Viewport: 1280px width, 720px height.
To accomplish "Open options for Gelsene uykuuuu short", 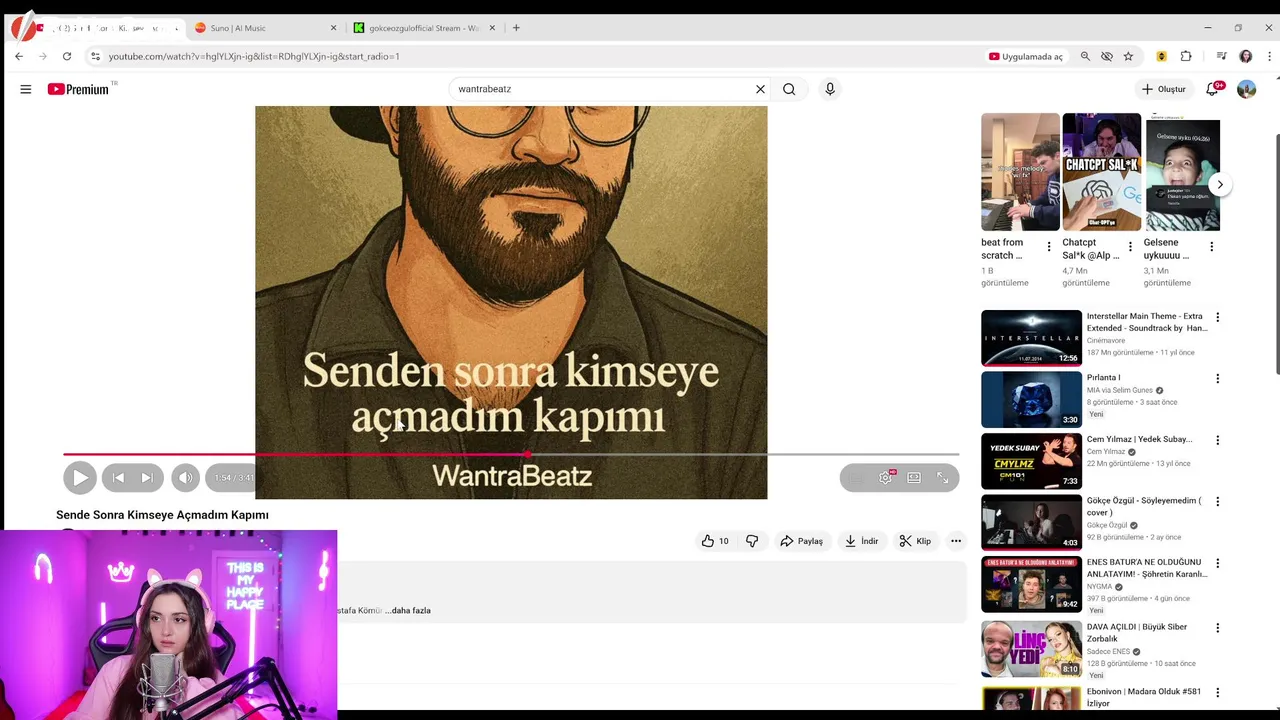I will (x=1211, y=246).
